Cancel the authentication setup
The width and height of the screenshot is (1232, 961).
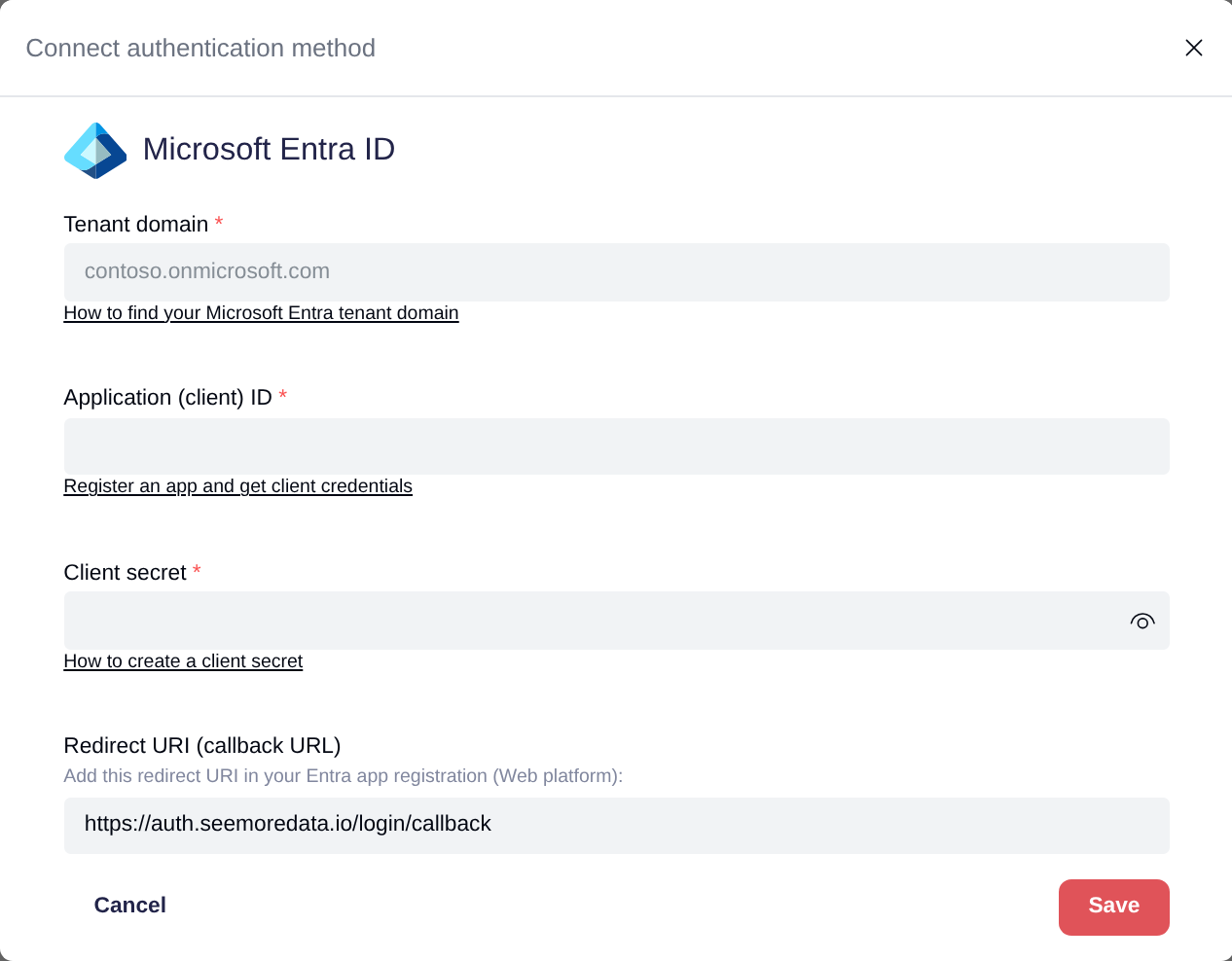pyautogui.click(x=130, y=906)
